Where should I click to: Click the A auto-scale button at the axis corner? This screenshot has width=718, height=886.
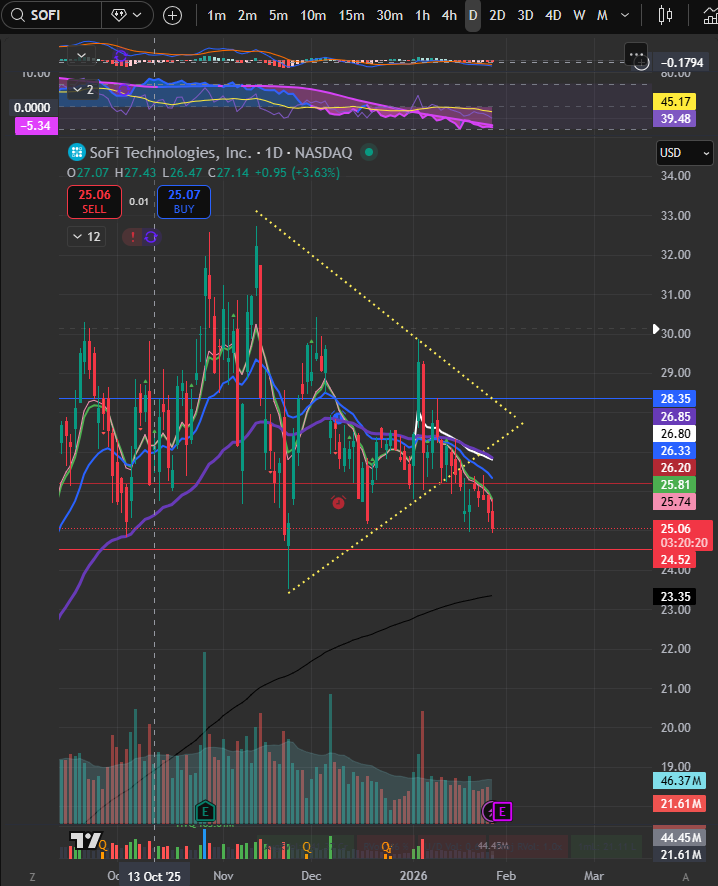click(686, 876)
